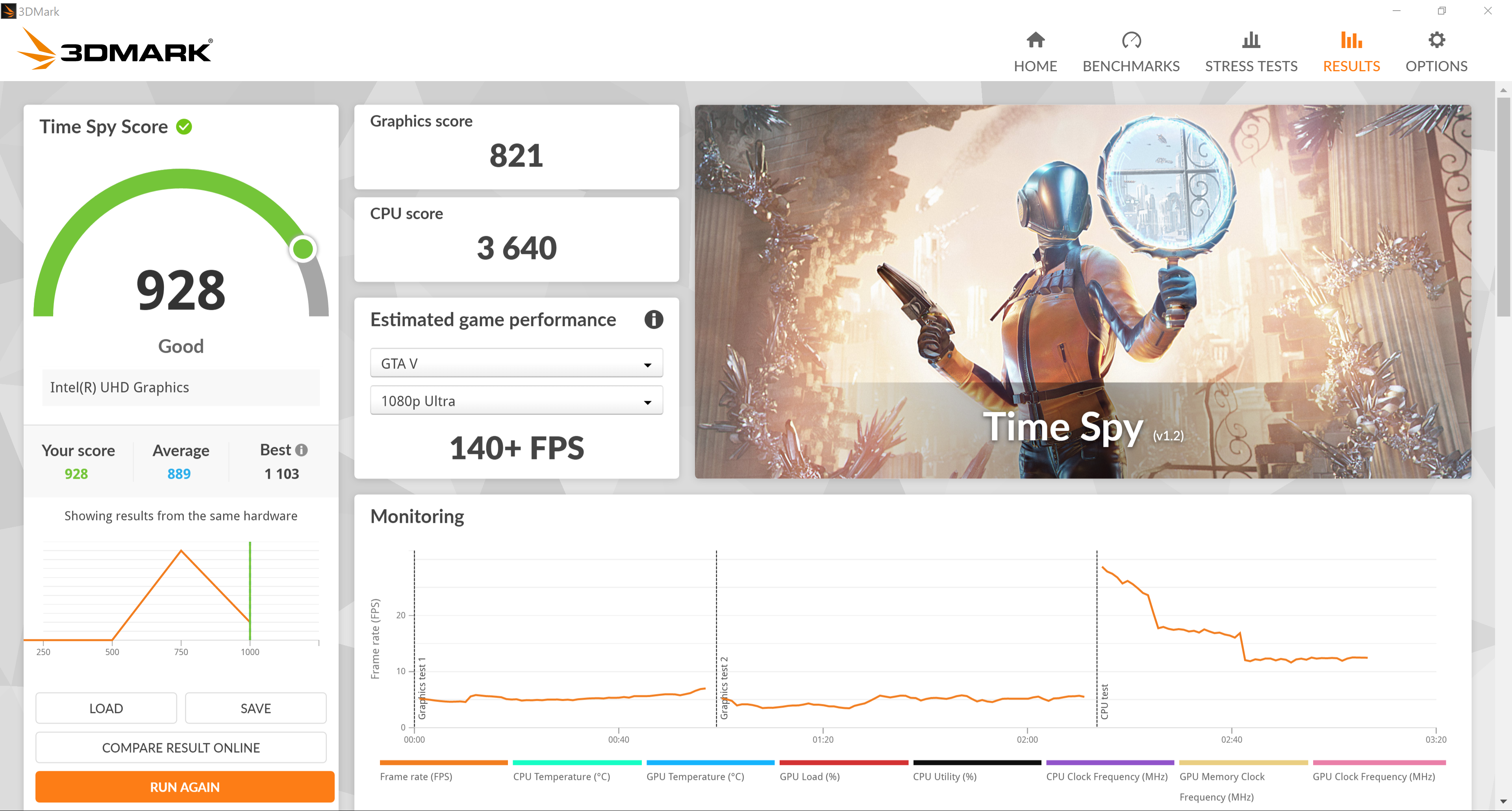Click the info icon beside Best score
The height and width of the screenshot is (811, 1512).
pyautogui.click(x=302, y=450)
